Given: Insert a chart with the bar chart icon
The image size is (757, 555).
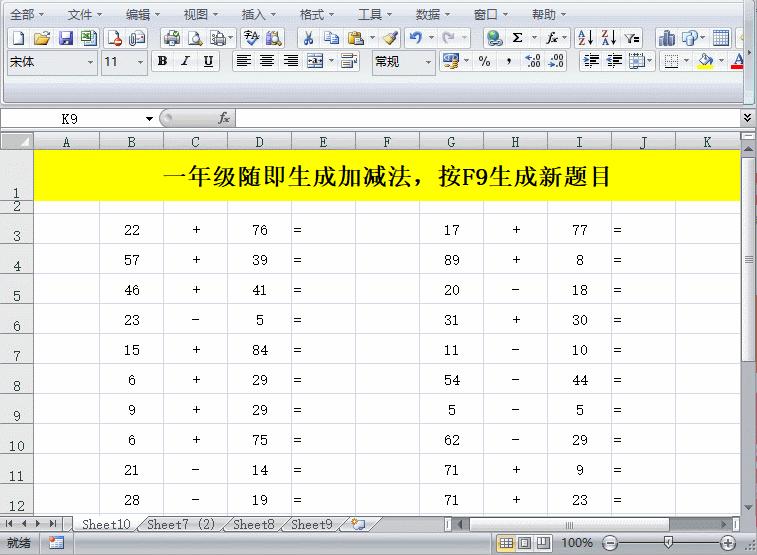Looking at the screenshot, I should 667,38.
